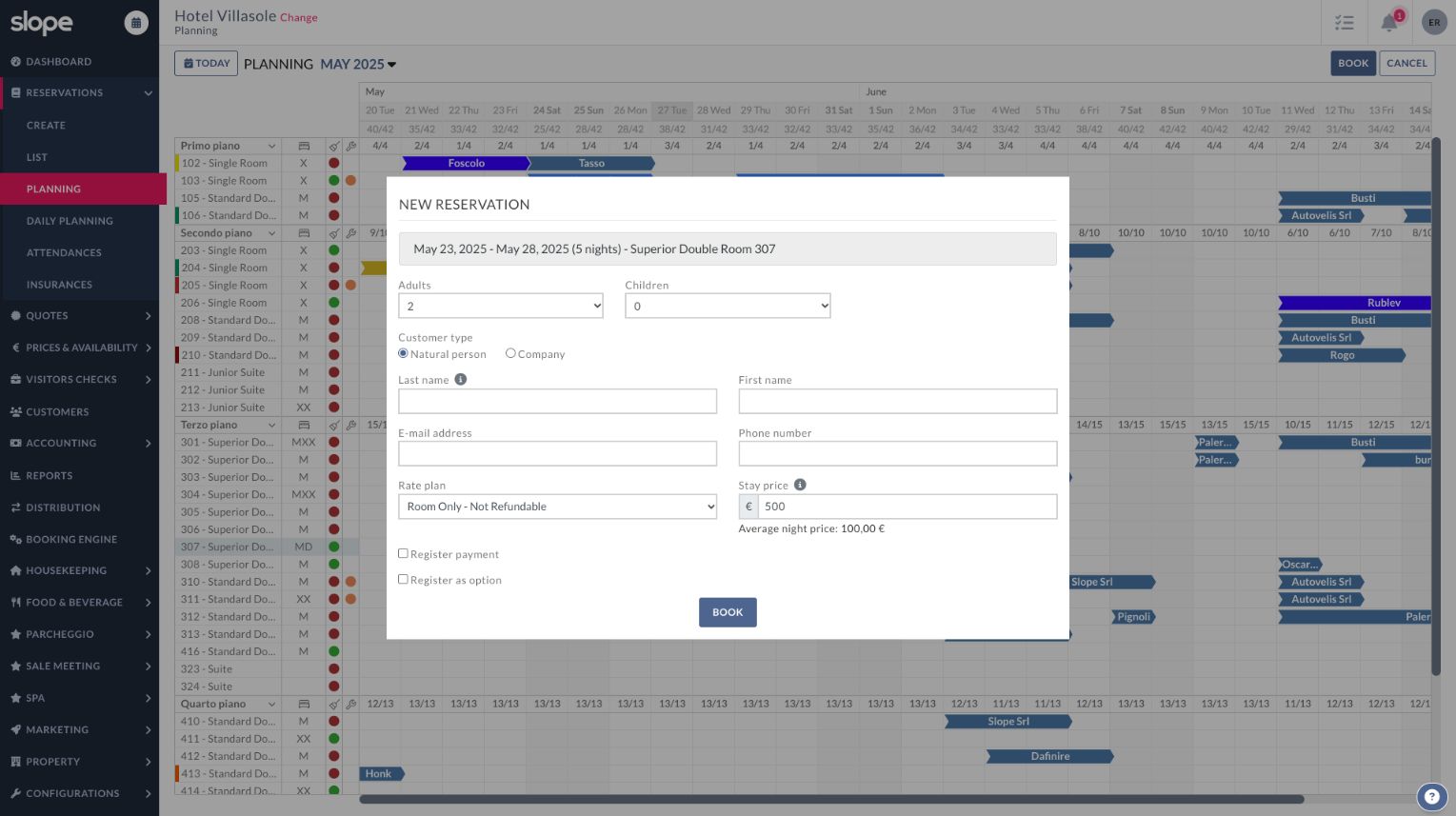Collapse the Reservations sidebar section

148,93
